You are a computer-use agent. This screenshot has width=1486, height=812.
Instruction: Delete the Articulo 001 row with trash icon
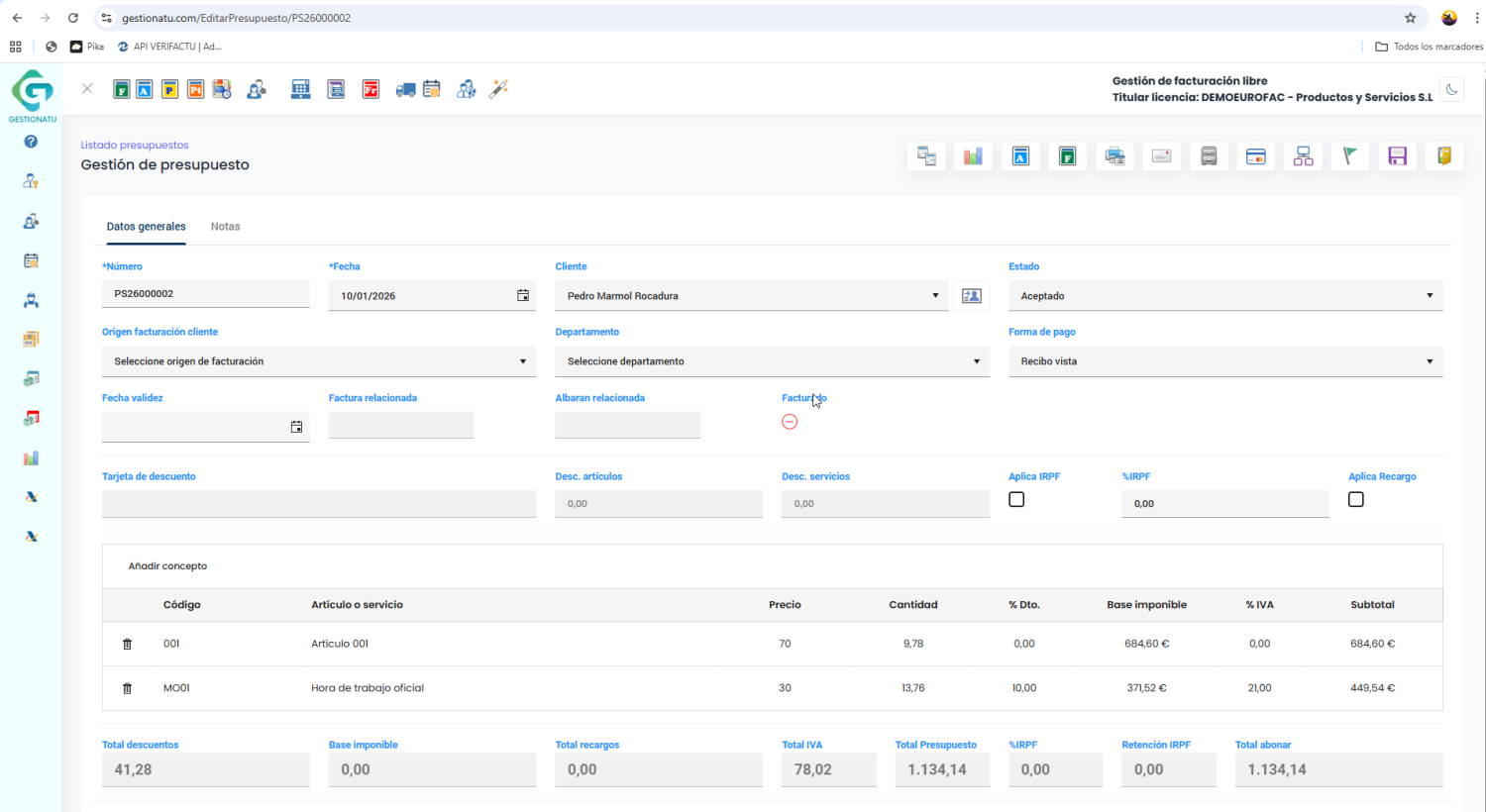[127, 644]
